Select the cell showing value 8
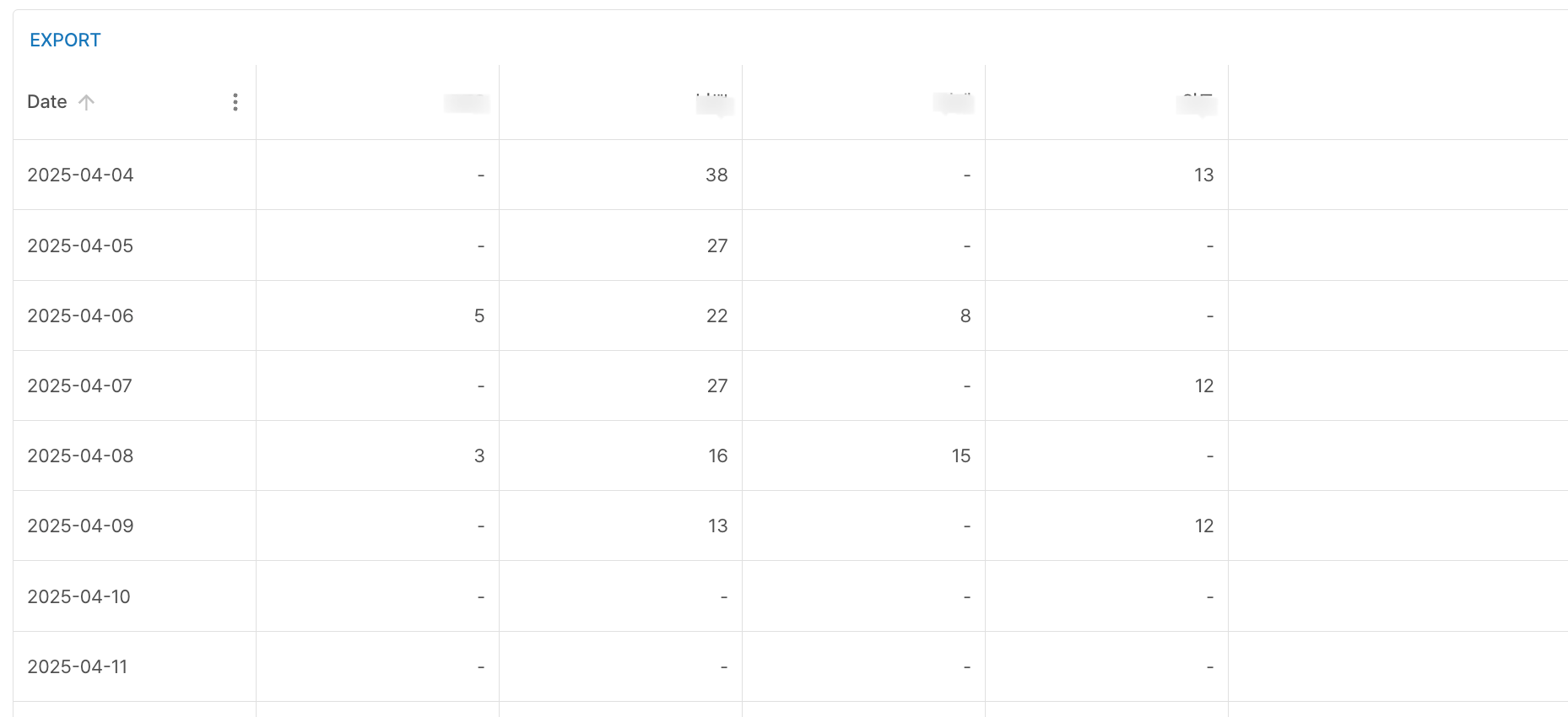This screenshot has height=717, width=1568. tap(965, 315)
